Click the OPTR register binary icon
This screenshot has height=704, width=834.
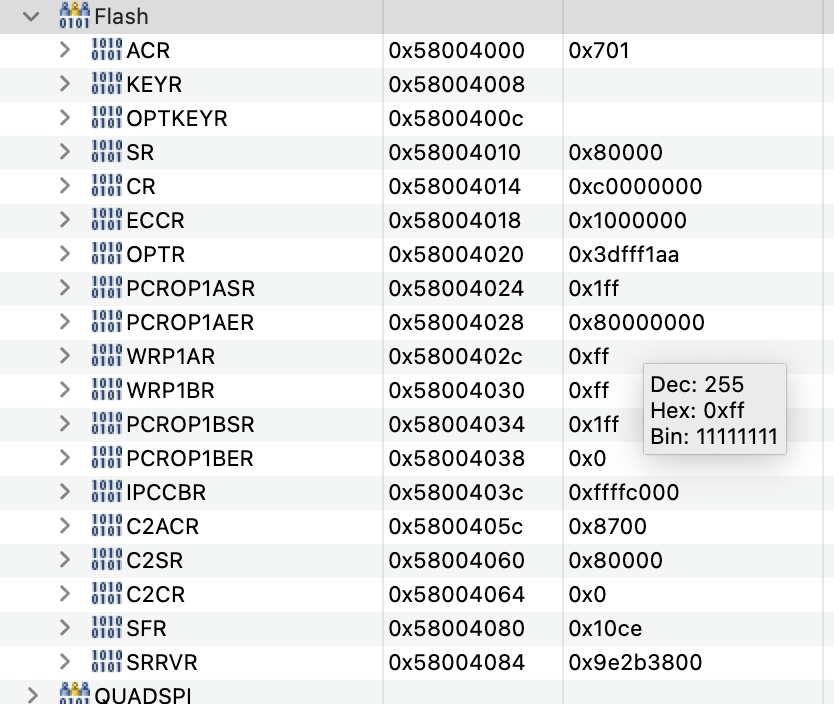(106, 254)
